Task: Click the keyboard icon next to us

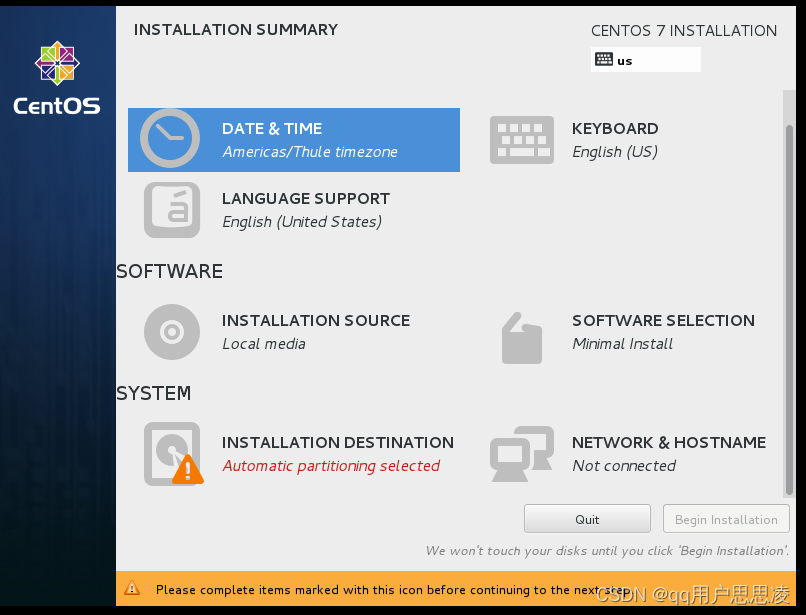Action: [x=603, y=59]
